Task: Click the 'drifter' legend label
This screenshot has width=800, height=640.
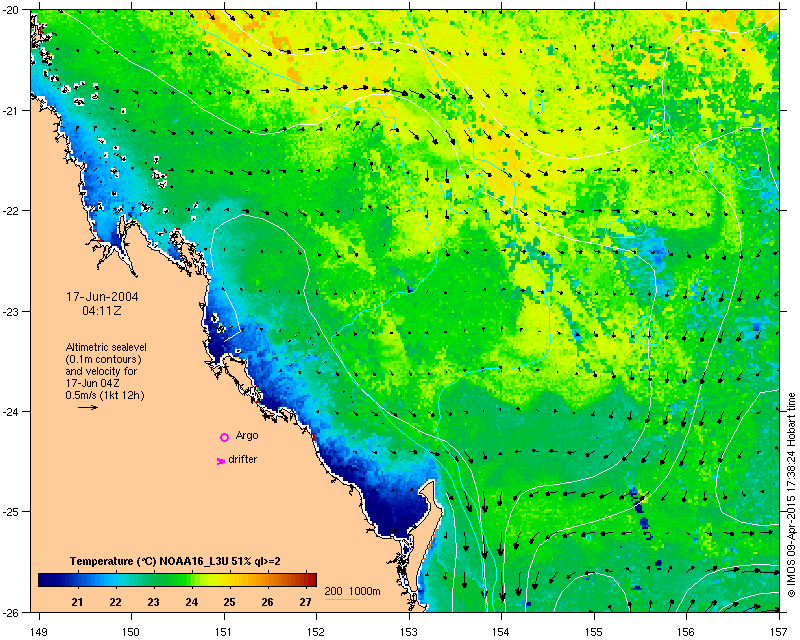Action: (x=242, y=459)
